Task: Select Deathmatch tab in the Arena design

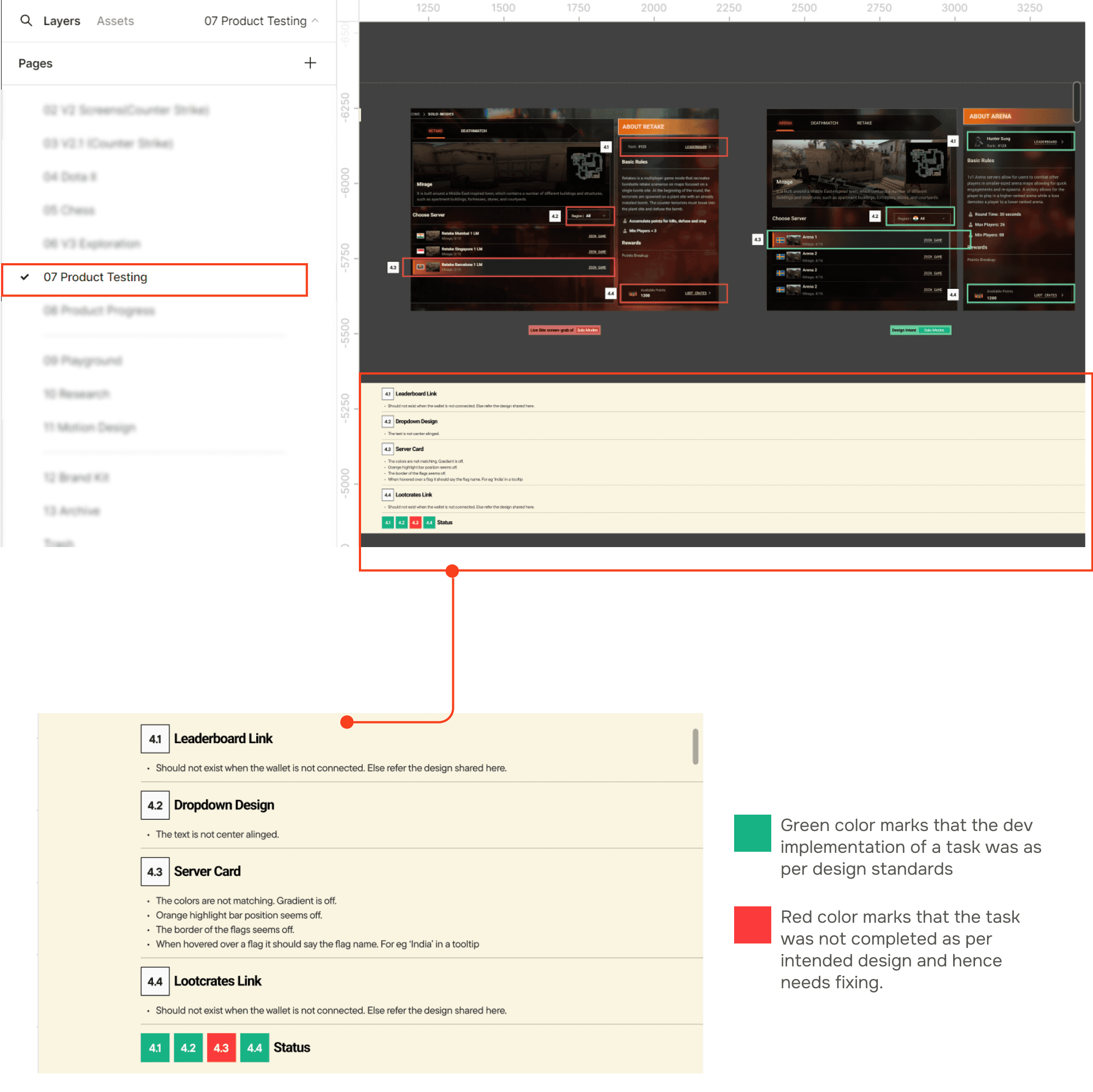Action: pos(824,123)
